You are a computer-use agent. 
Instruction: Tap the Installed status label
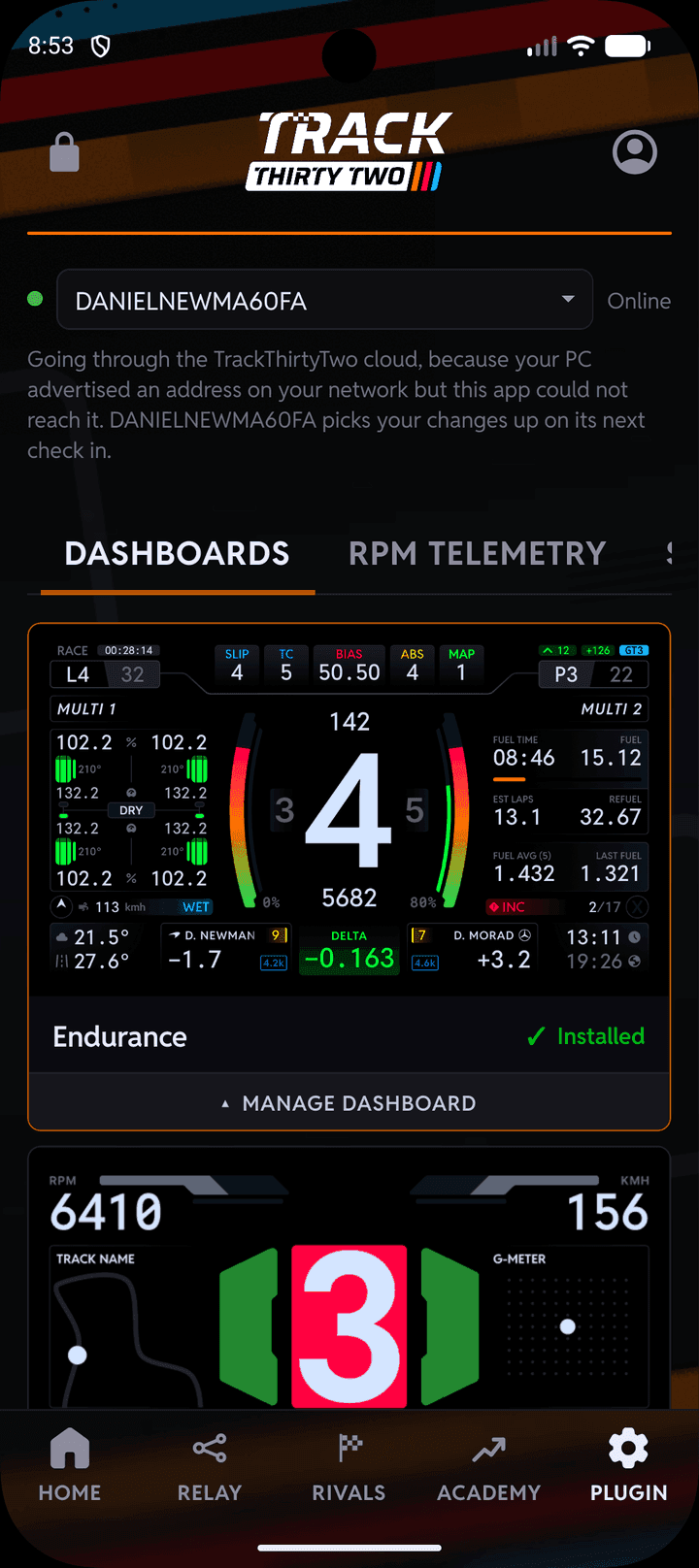tap(601, 1036)
